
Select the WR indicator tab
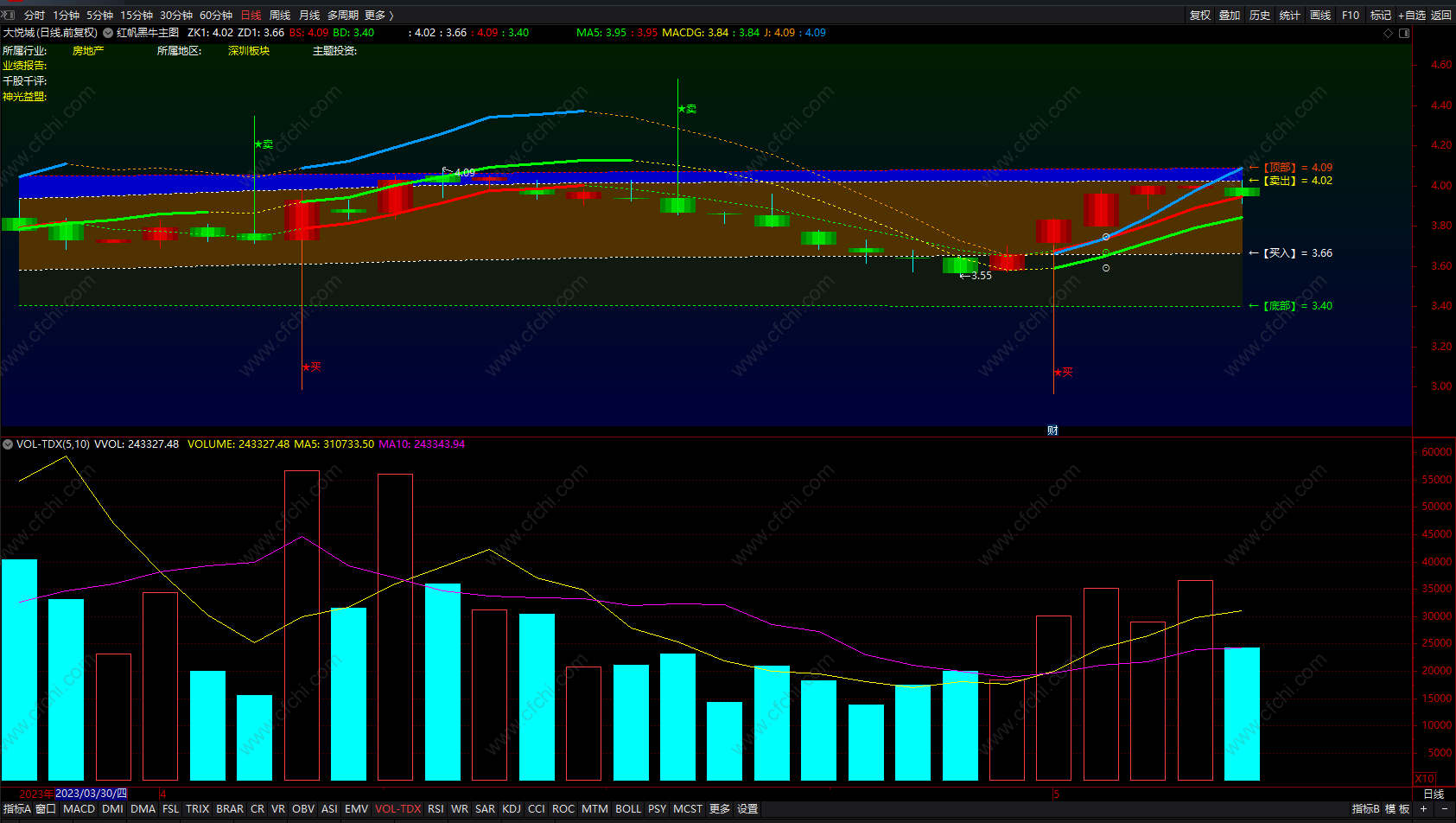click(460, 809)
